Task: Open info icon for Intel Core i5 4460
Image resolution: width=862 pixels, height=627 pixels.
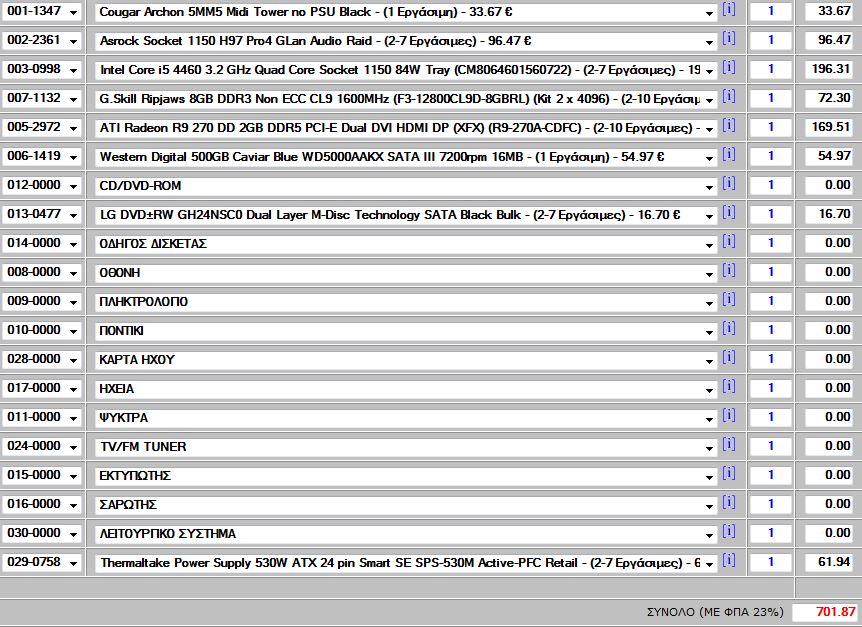Action: click(x=728, y=68)
